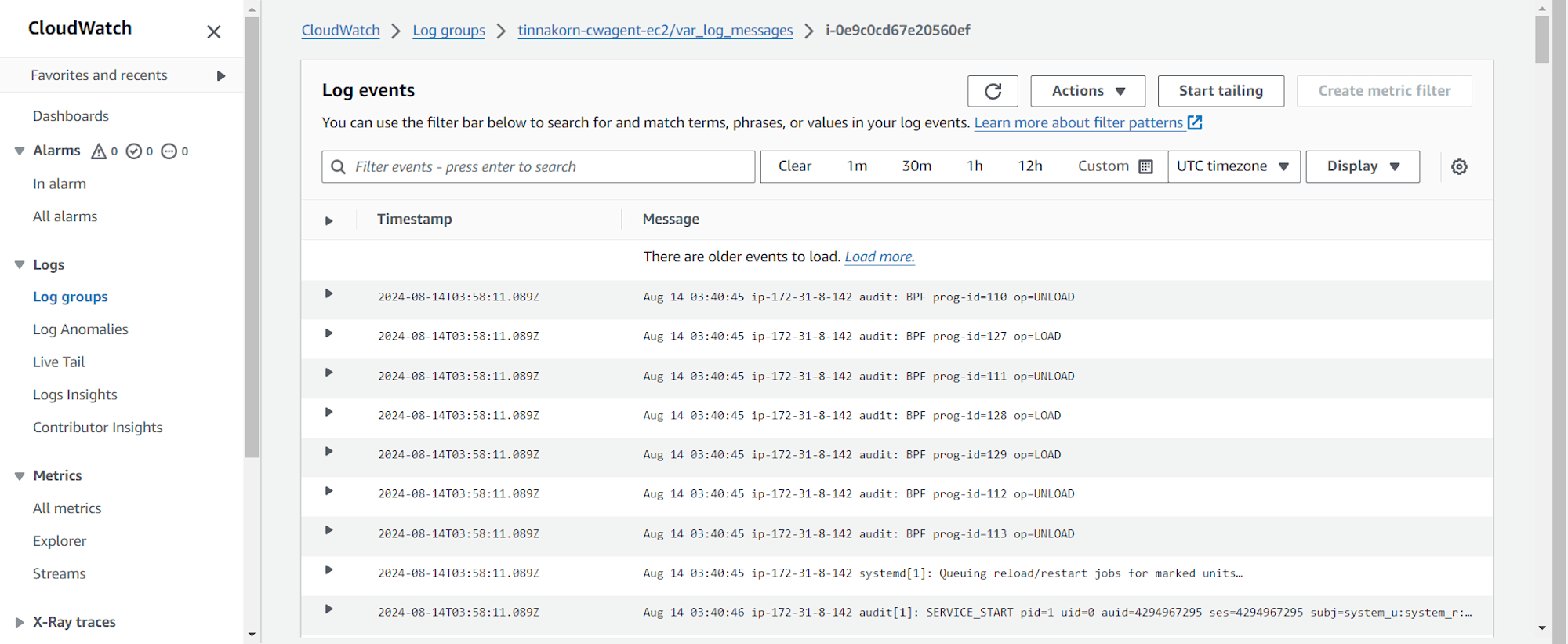Open log events settings gear
1568x644 pixels.
(x=1459, y=166)
